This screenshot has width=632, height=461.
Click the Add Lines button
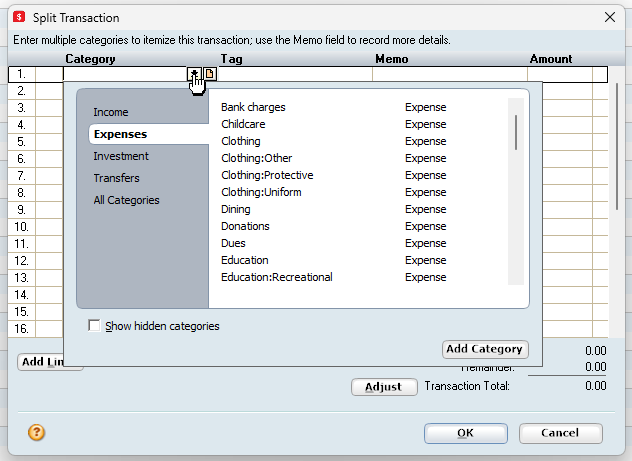(40, 361)
